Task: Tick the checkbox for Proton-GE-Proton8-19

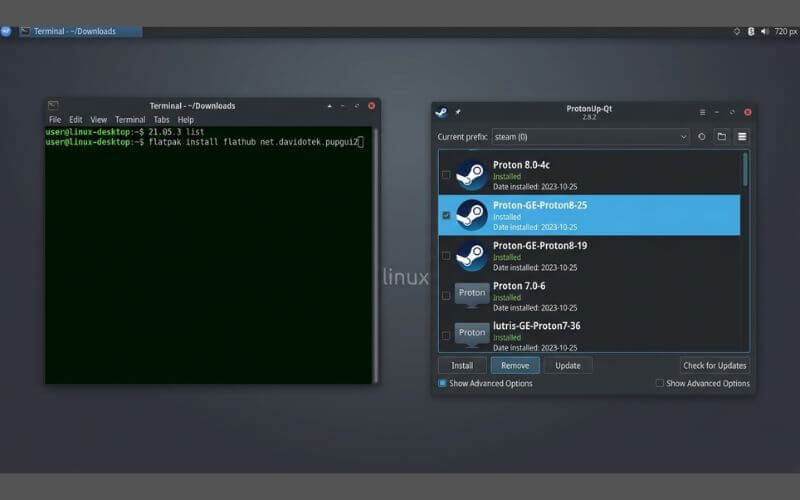Action: 446,256
